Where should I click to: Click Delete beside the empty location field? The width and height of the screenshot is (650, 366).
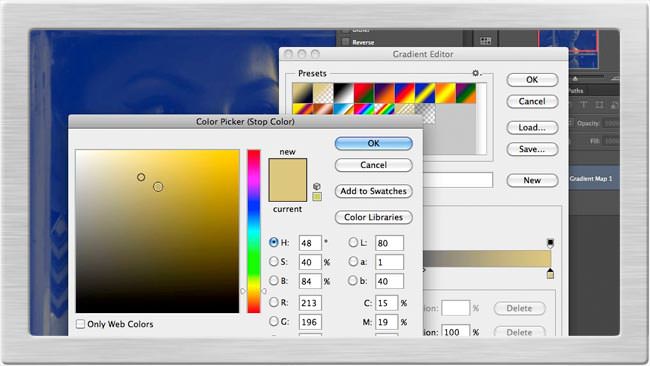click(x=519, y=308)
